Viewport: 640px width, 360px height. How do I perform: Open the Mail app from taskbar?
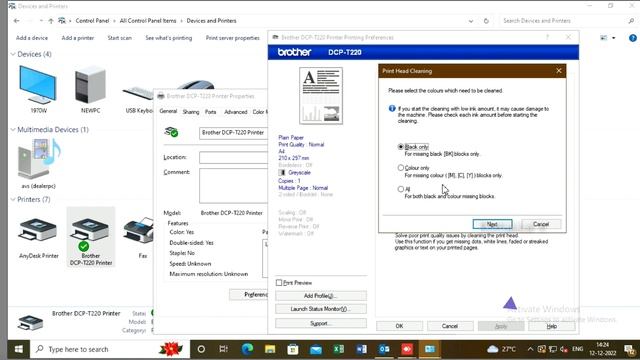(316, 349)
